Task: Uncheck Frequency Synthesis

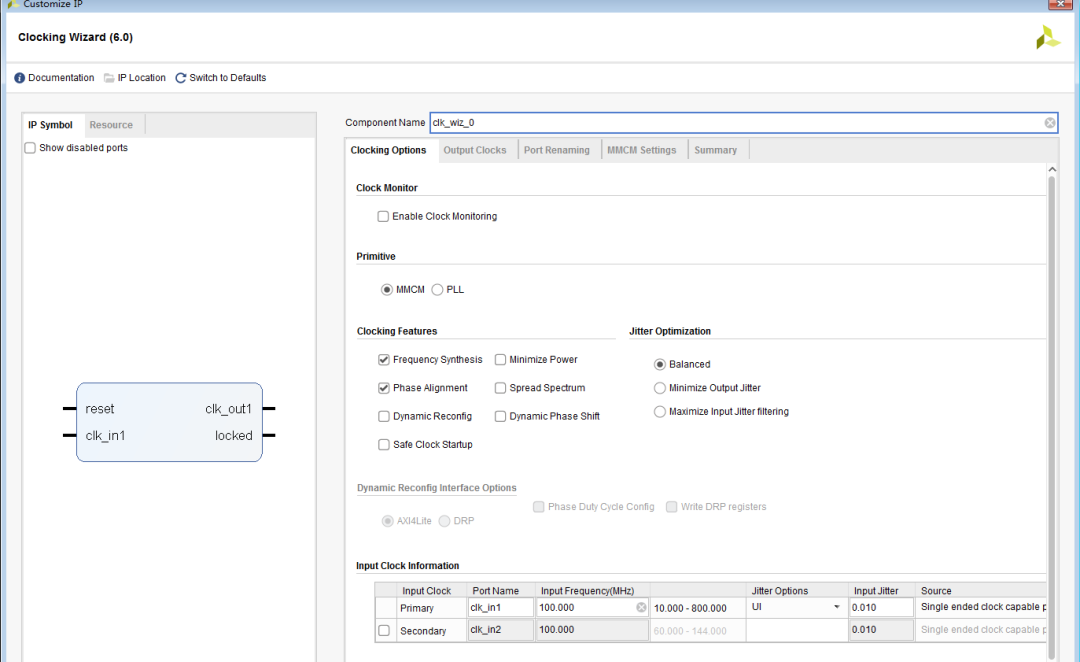Action: click(384, 360)
